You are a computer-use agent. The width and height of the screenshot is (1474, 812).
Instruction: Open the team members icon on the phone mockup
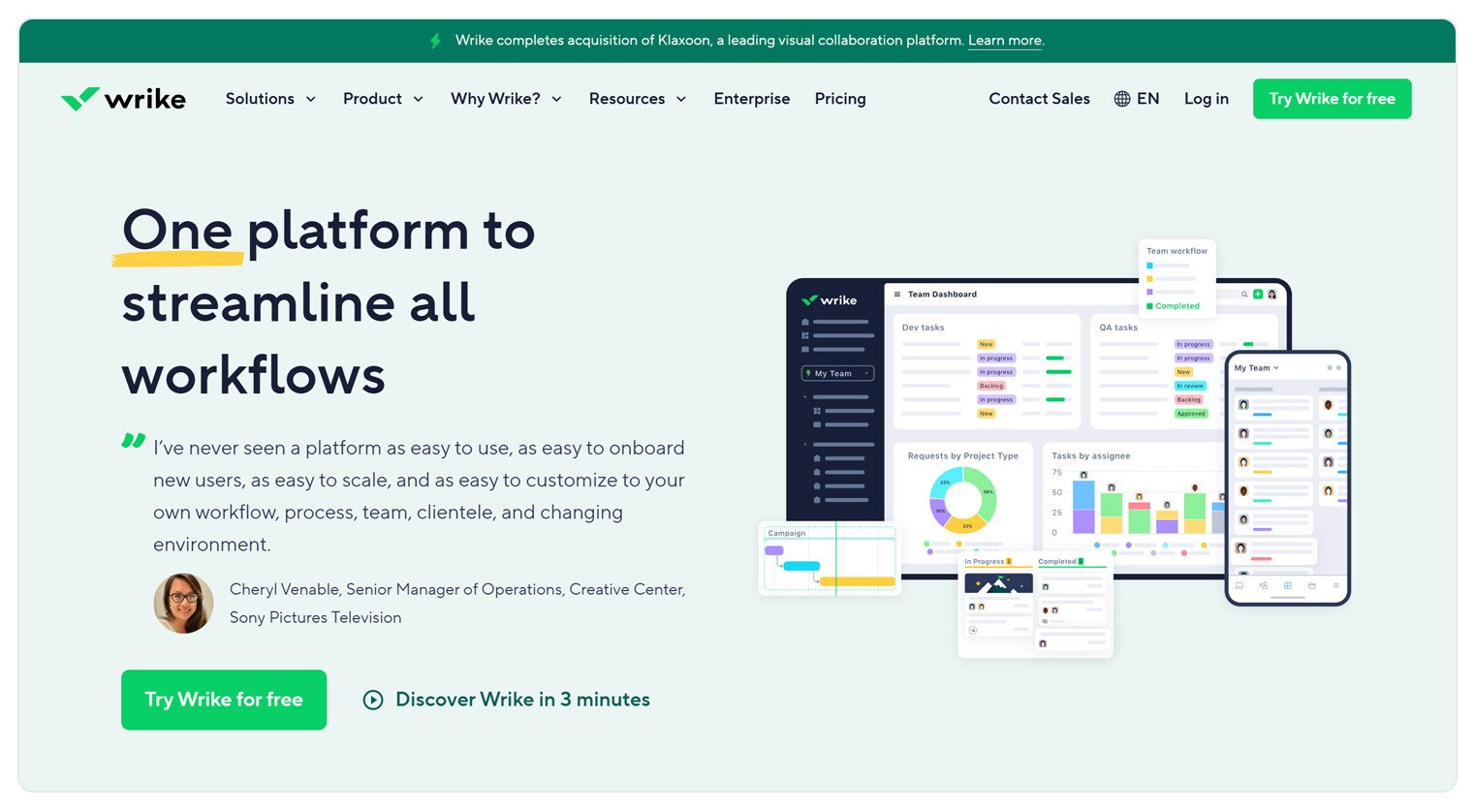coord(1264,586)
